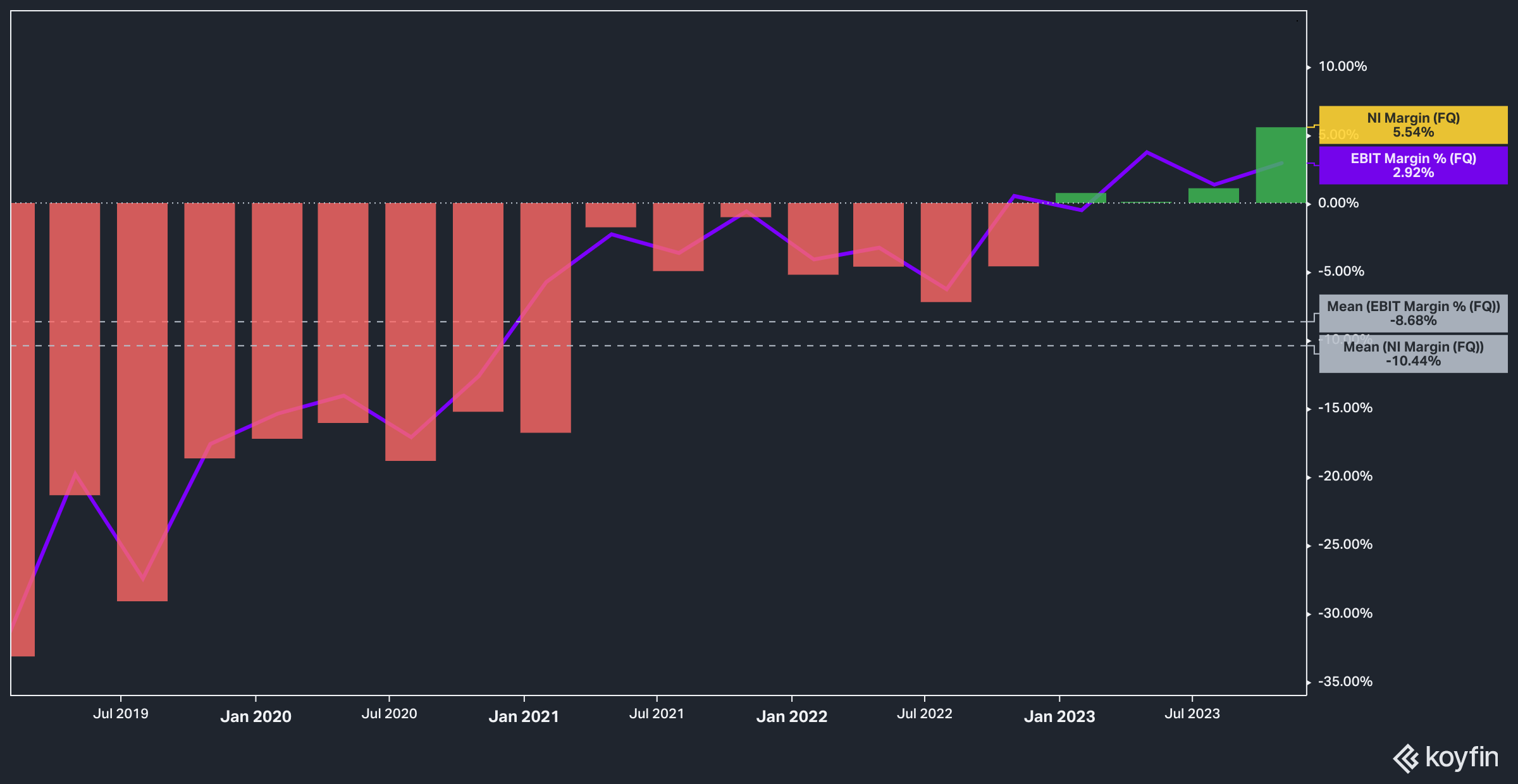Click the -35.00% y-axis tick label

1345,681
